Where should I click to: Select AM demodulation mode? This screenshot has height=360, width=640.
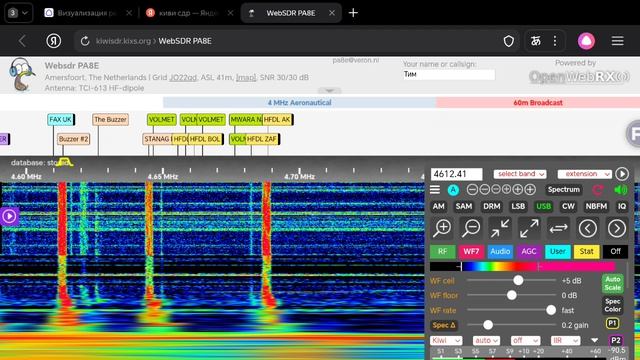tap(438, 207)
